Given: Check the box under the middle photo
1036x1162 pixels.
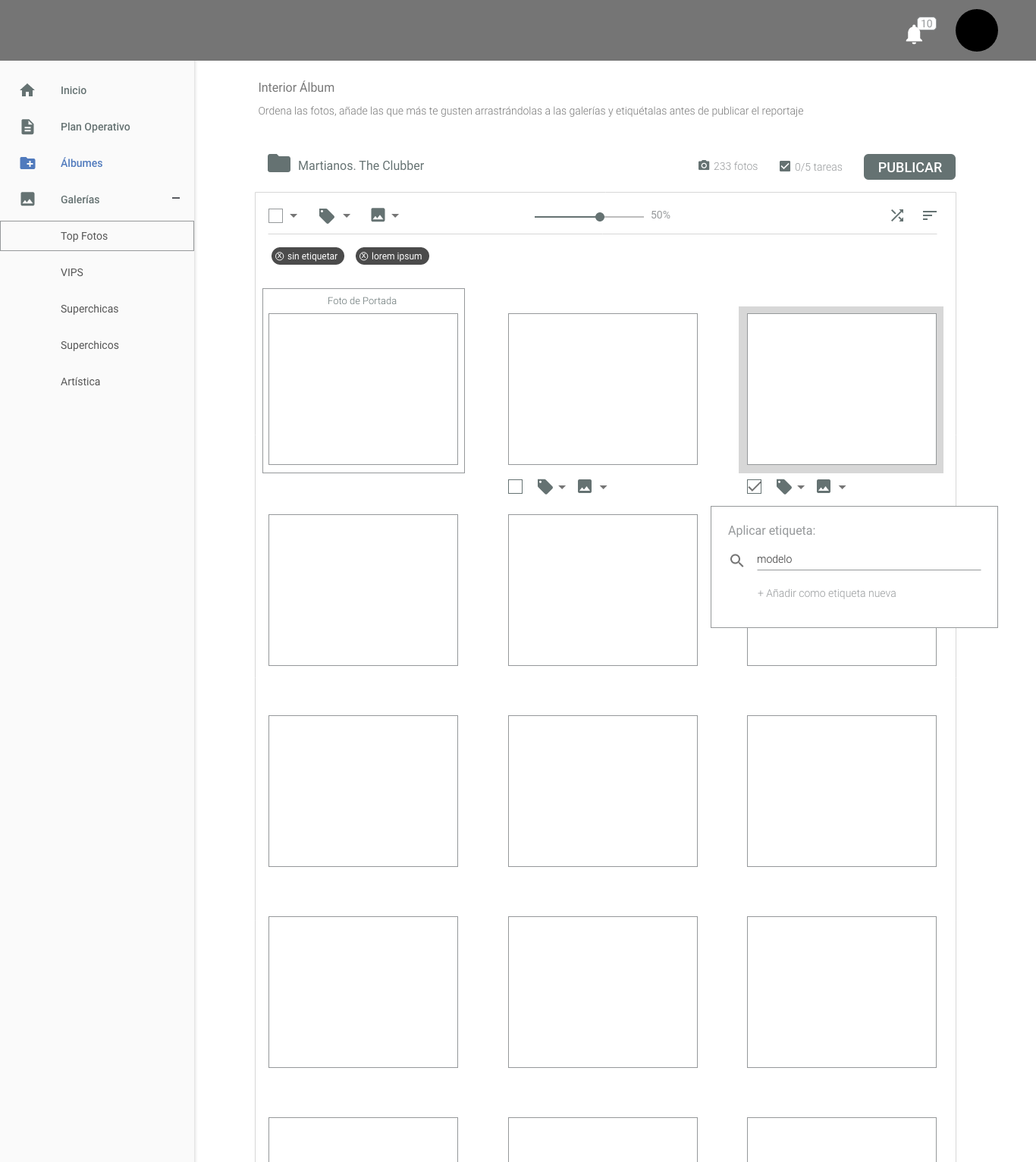Looking at the screenshot, I should tap(516, 487).
